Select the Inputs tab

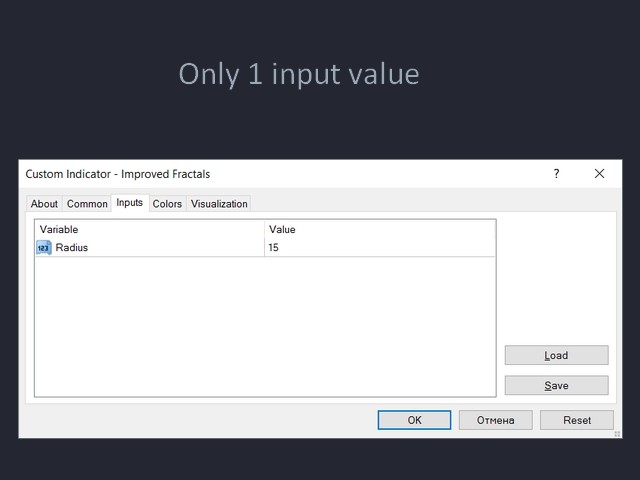click(x=129, y=202)
